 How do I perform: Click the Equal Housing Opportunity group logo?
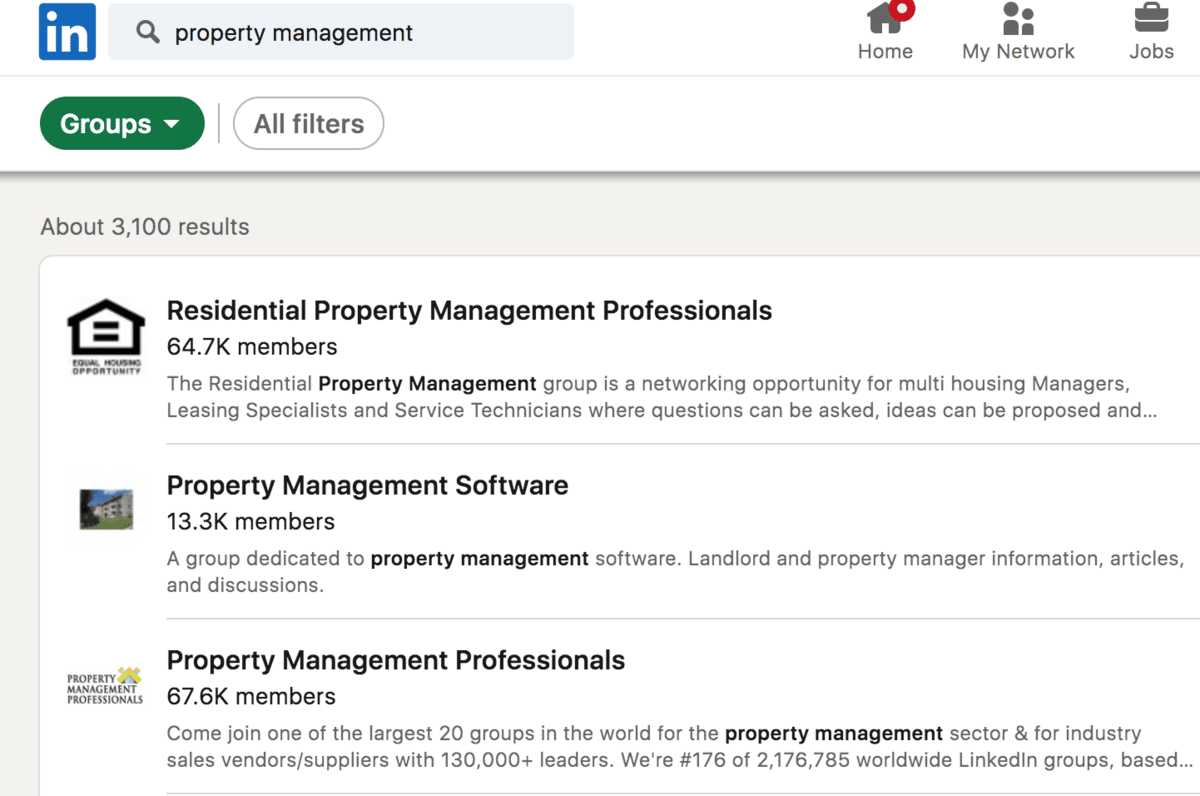(105, 336)
